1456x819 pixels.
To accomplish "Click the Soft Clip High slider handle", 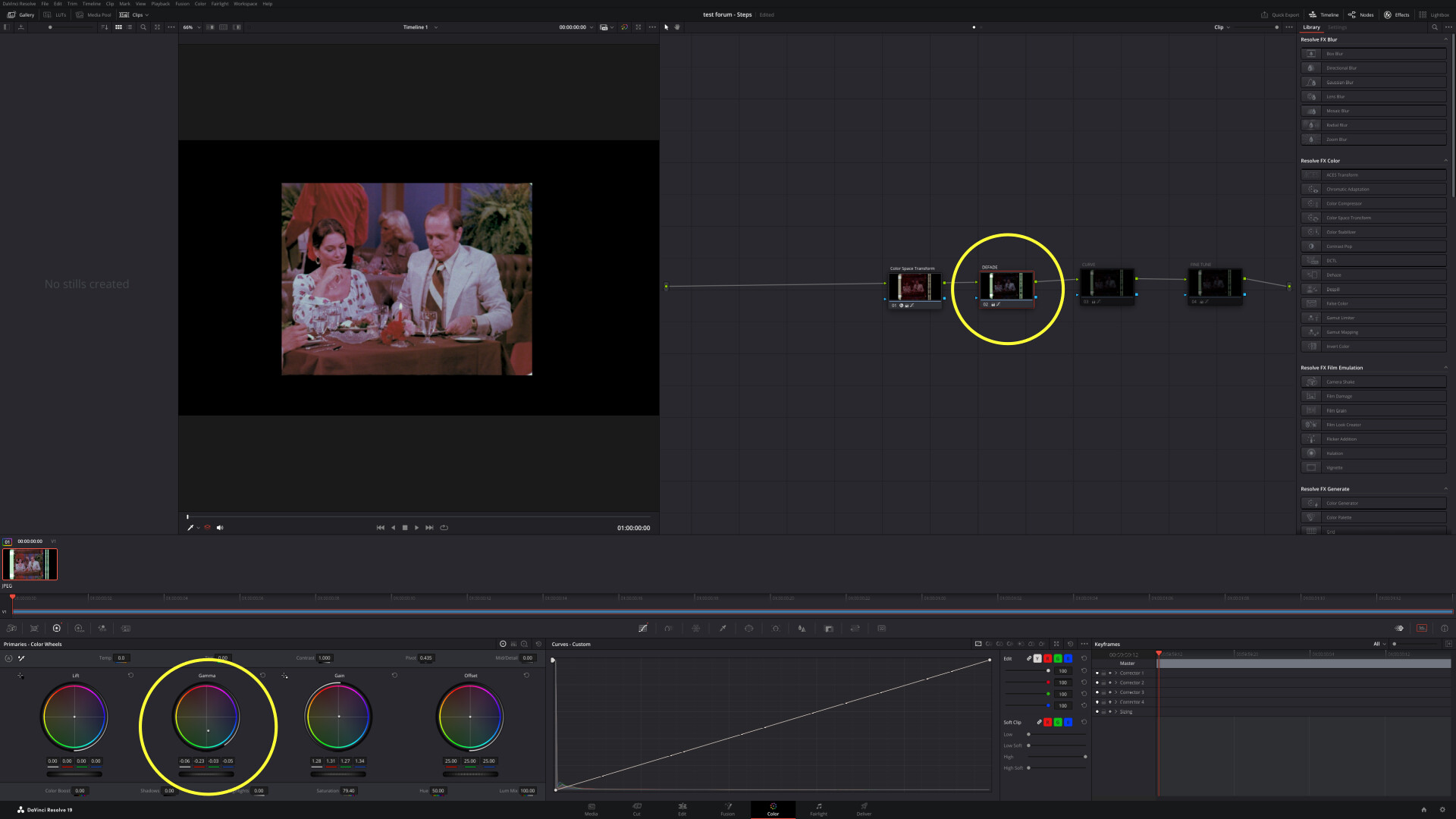I will point(1085,757).
